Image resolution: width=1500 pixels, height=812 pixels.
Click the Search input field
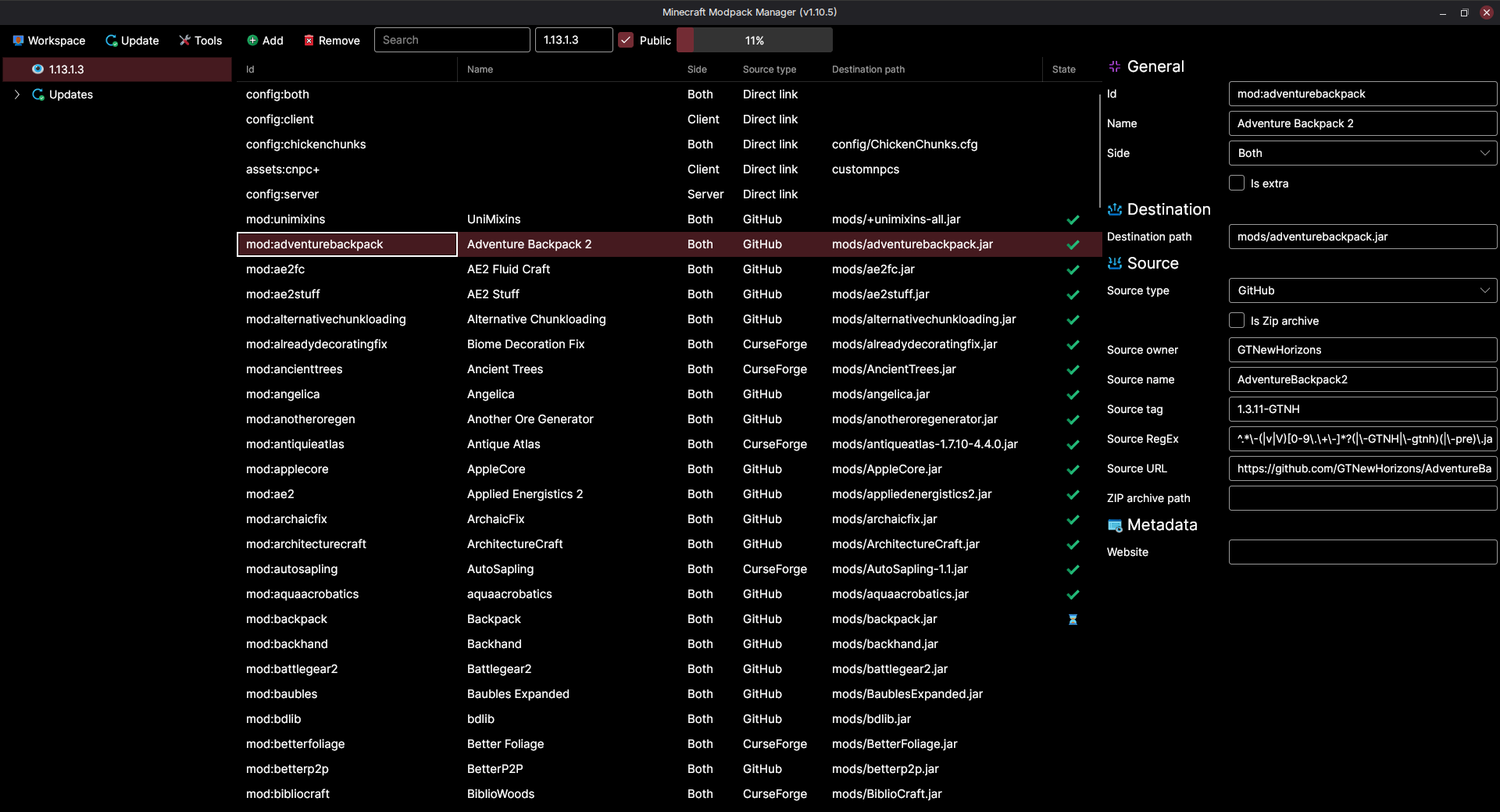pyautogui.click(x=452, y=41)
